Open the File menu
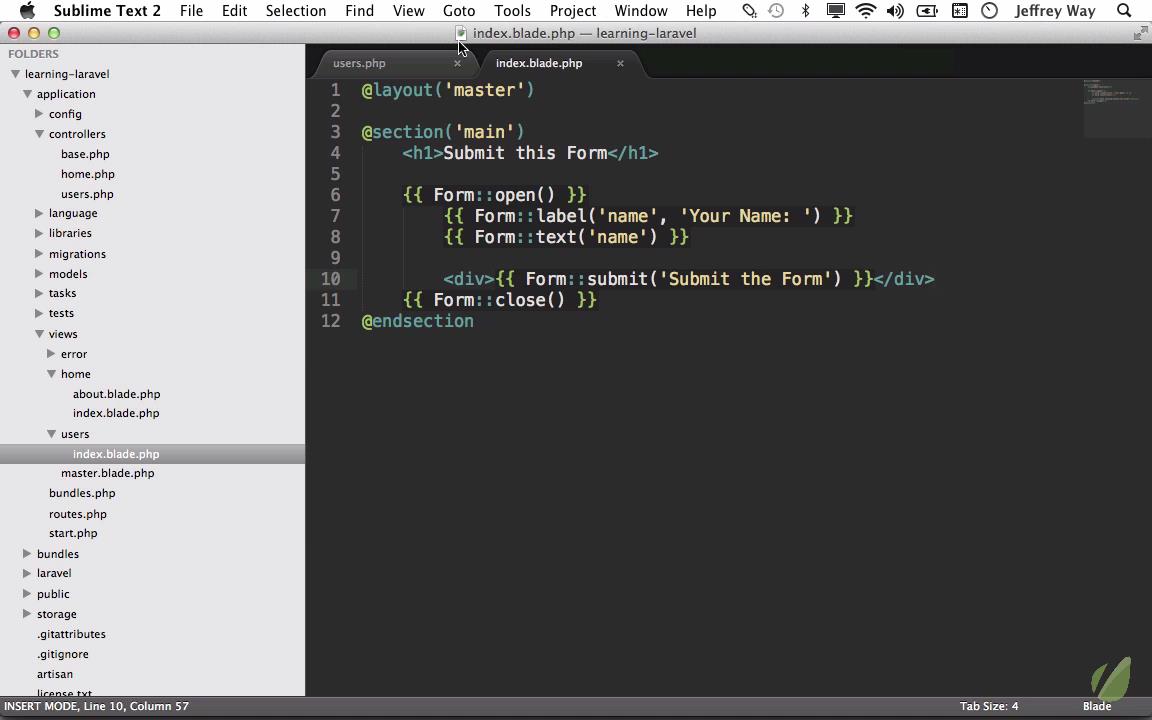 point(191,10)
